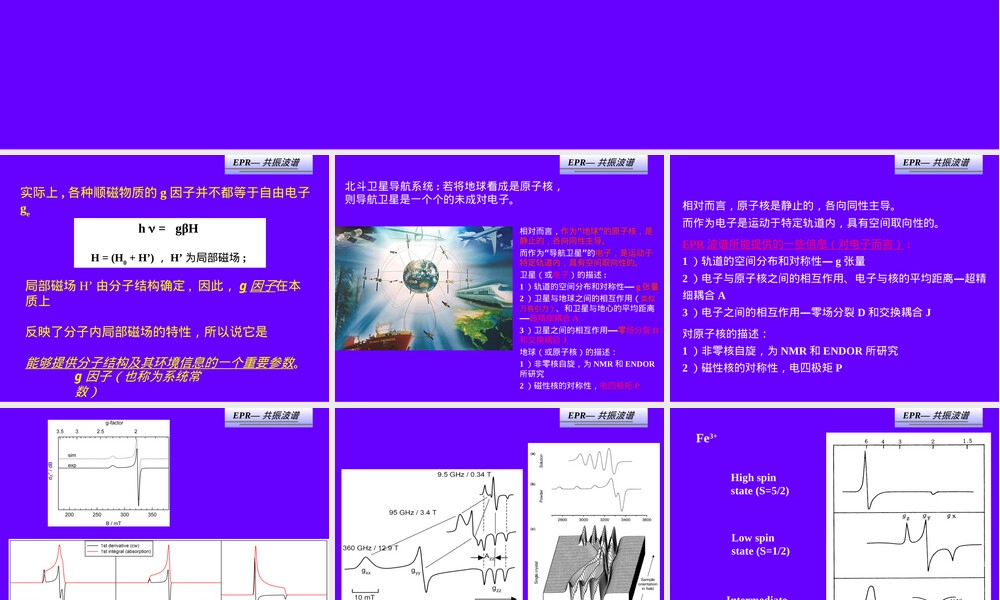Select the Fe3+ spin state slide

pos(834,504)
